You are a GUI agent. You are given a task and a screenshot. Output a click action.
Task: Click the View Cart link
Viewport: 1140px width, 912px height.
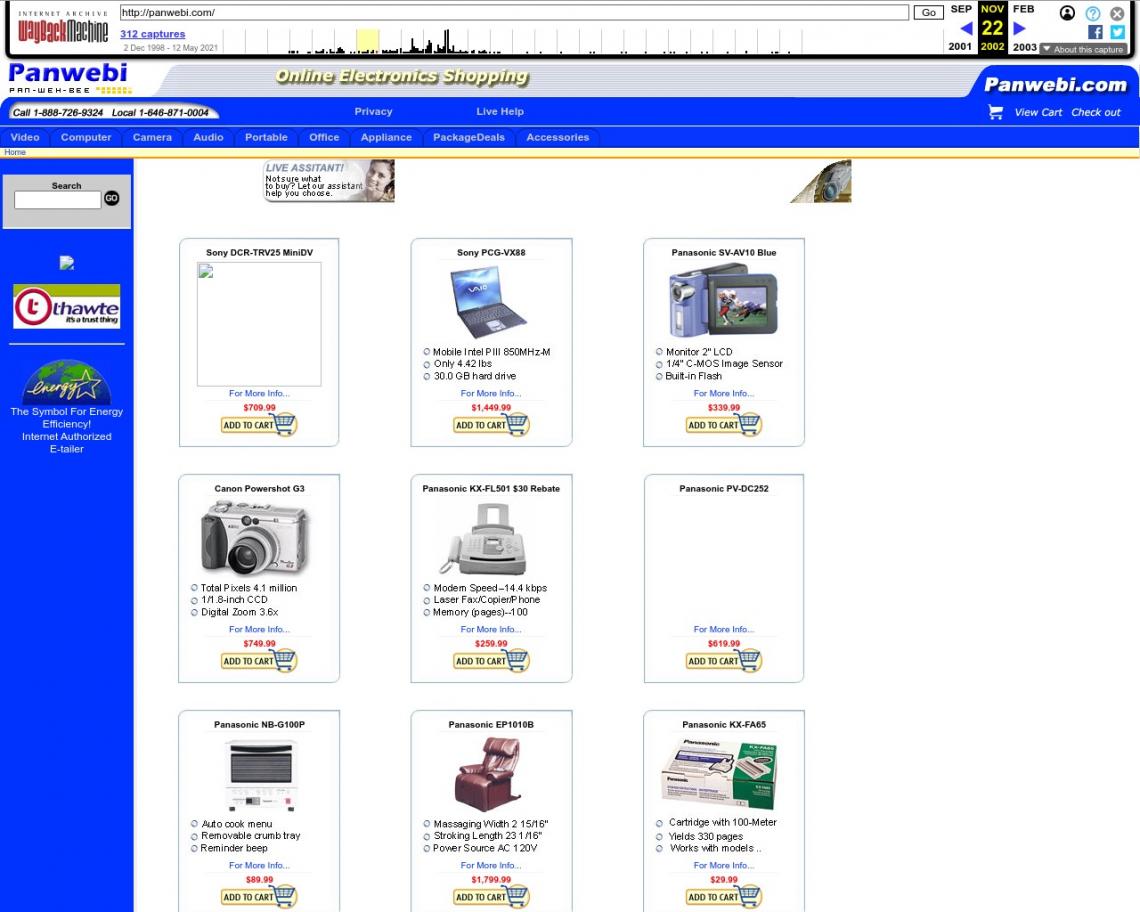1038,112
